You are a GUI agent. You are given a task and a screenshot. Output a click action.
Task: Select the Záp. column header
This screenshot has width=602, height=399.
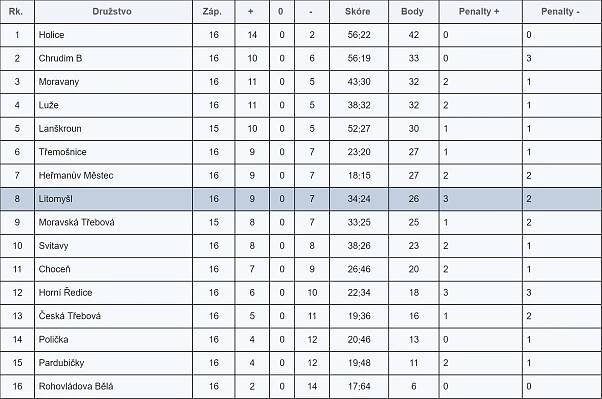[x=213, y=12]
